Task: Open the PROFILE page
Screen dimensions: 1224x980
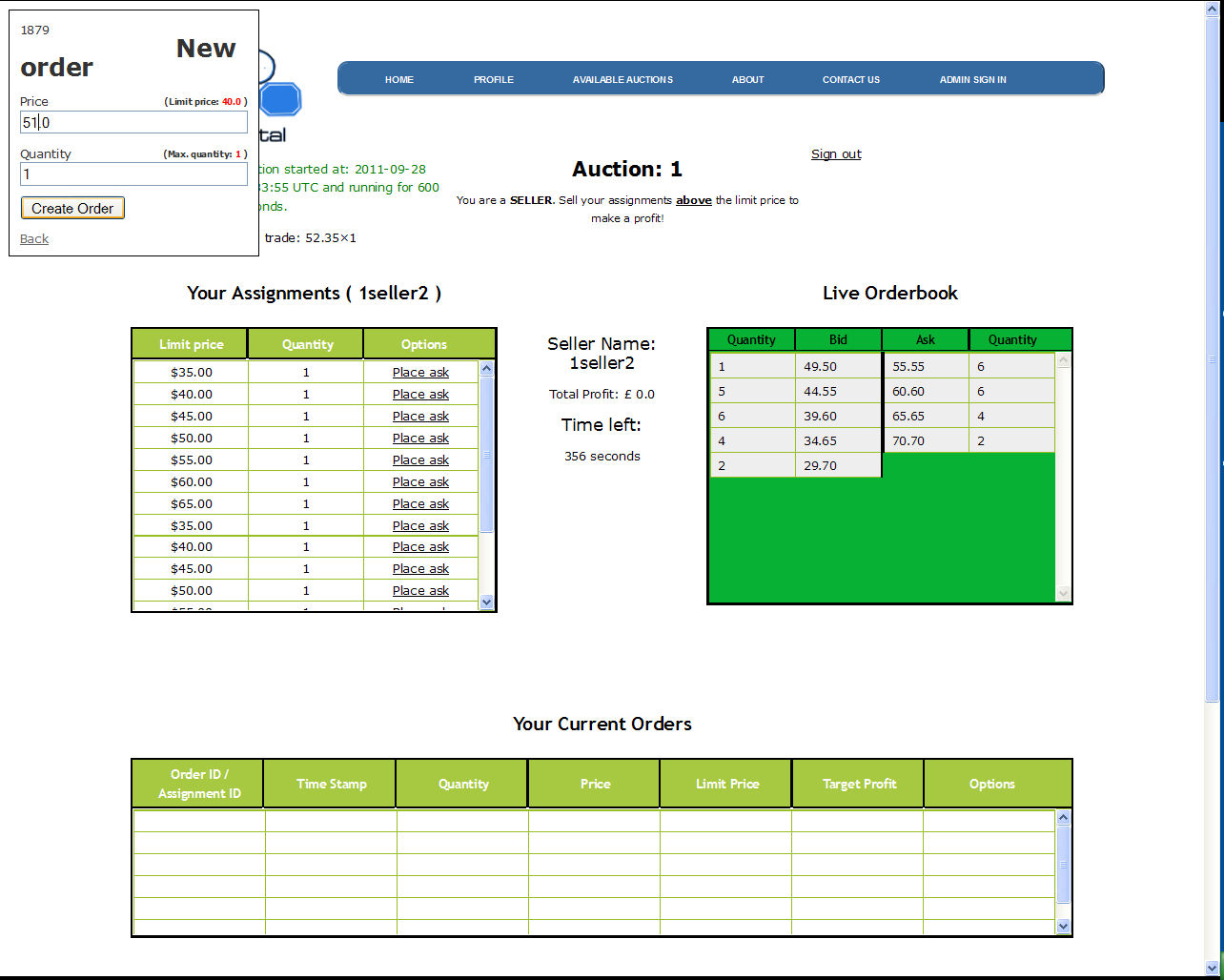Action: point(494,79)
